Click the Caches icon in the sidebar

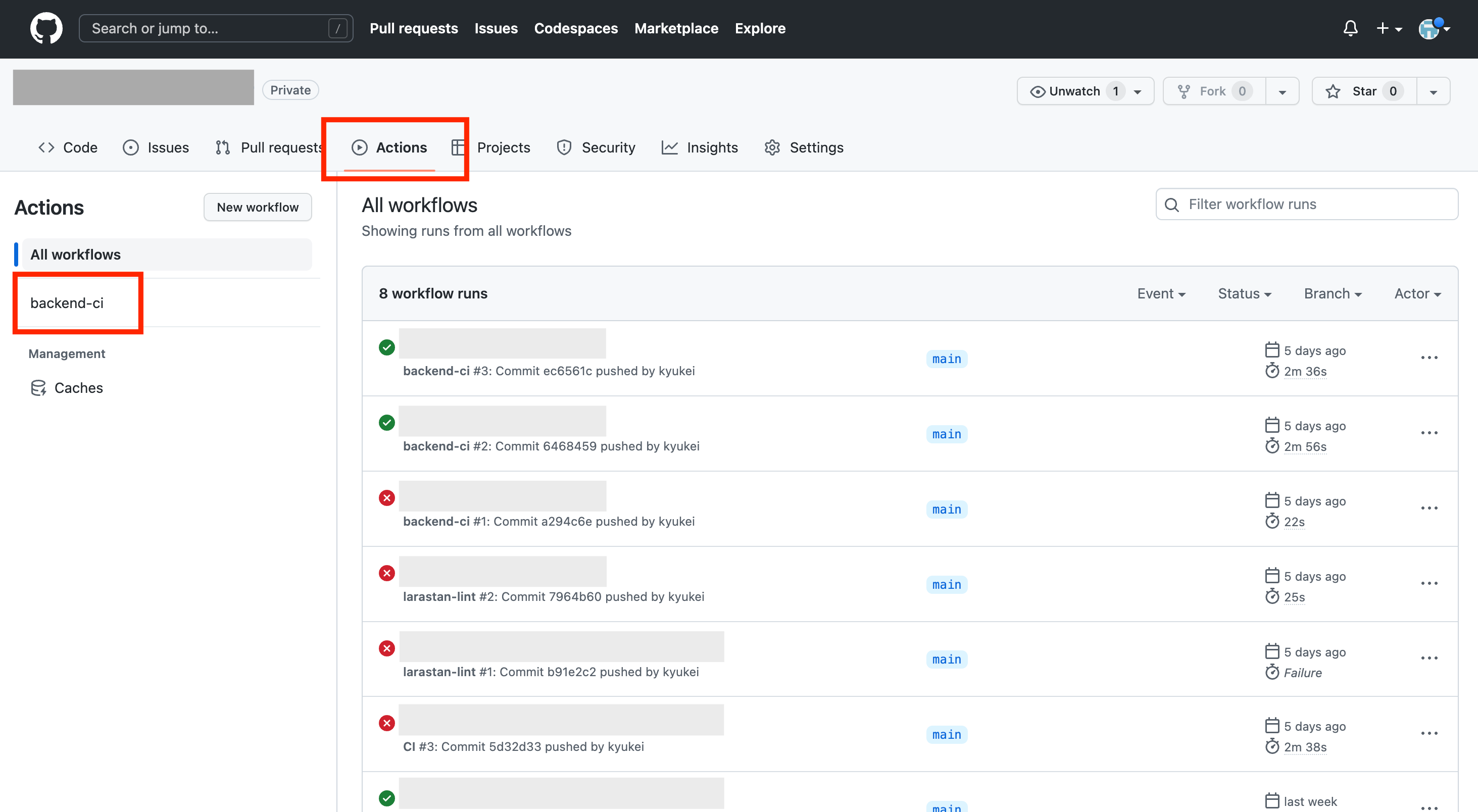38,387
